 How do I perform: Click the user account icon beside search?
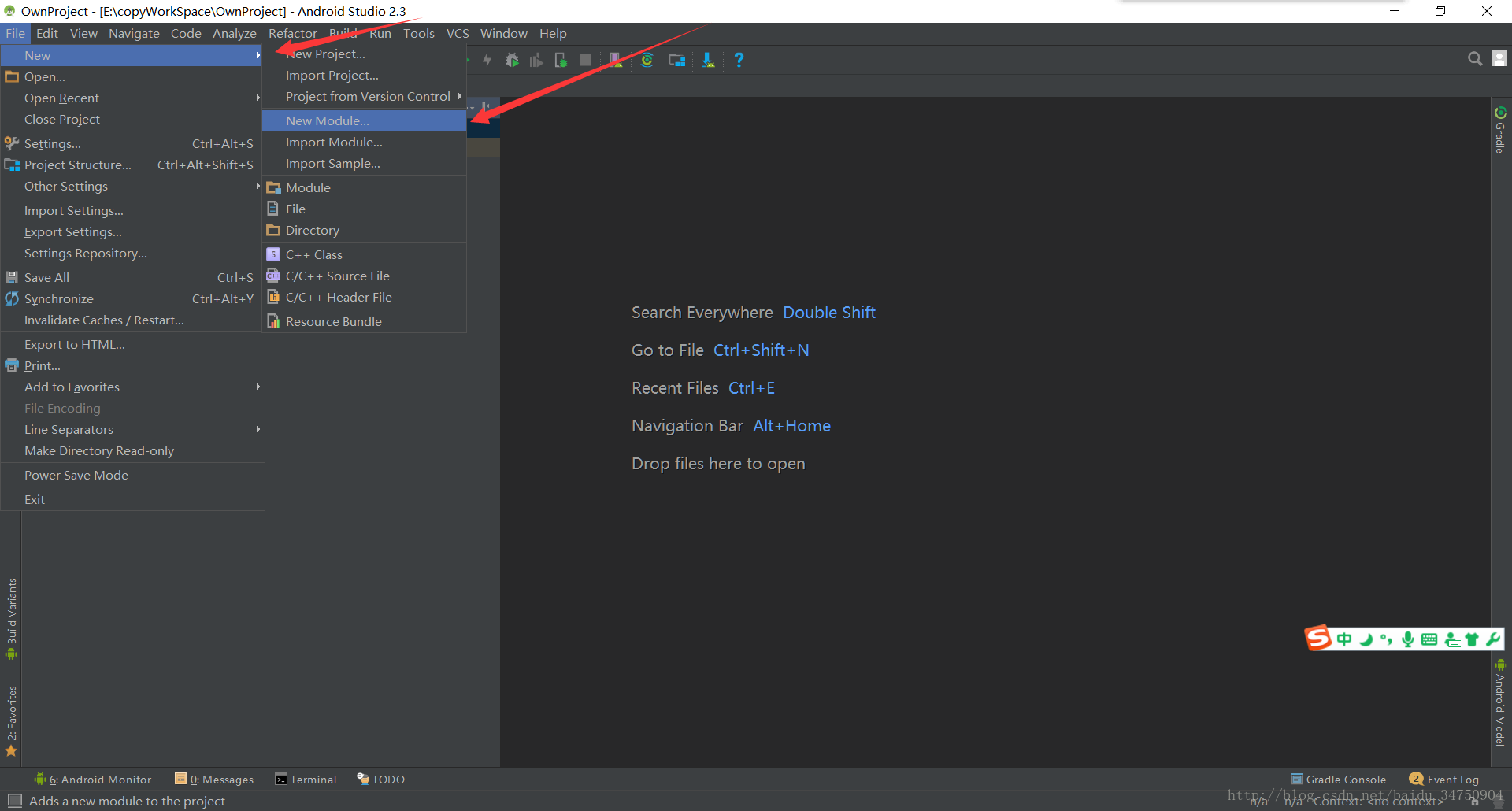1499,58
